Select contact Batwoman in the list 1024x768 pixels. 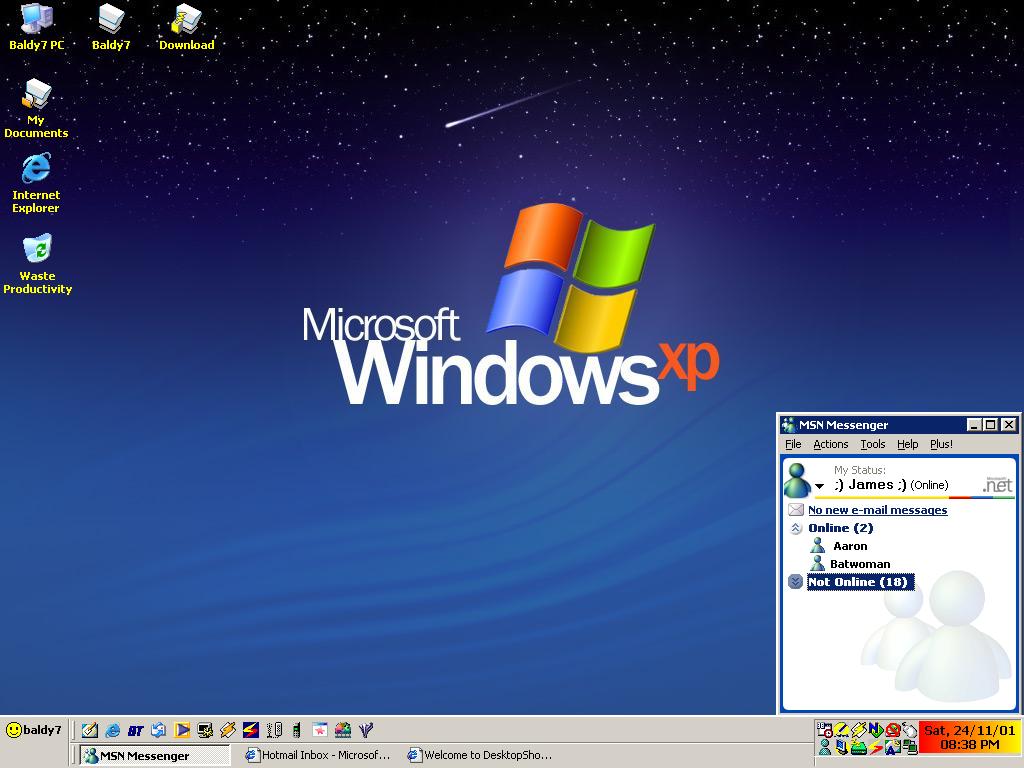(x=859, y=564)
